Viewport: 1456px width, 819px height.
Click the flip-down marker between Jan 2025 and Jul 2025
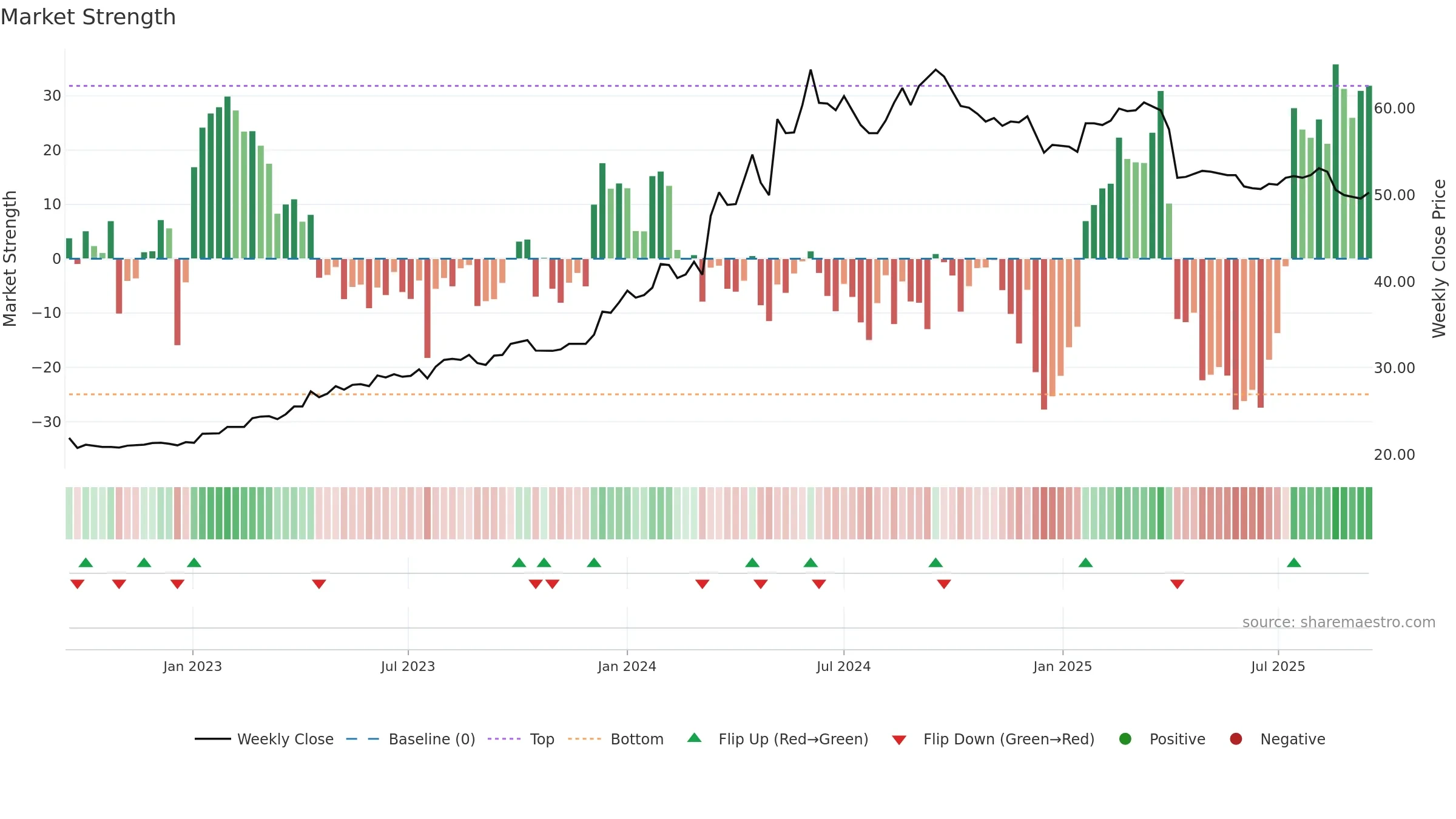tap(1177, 584)
